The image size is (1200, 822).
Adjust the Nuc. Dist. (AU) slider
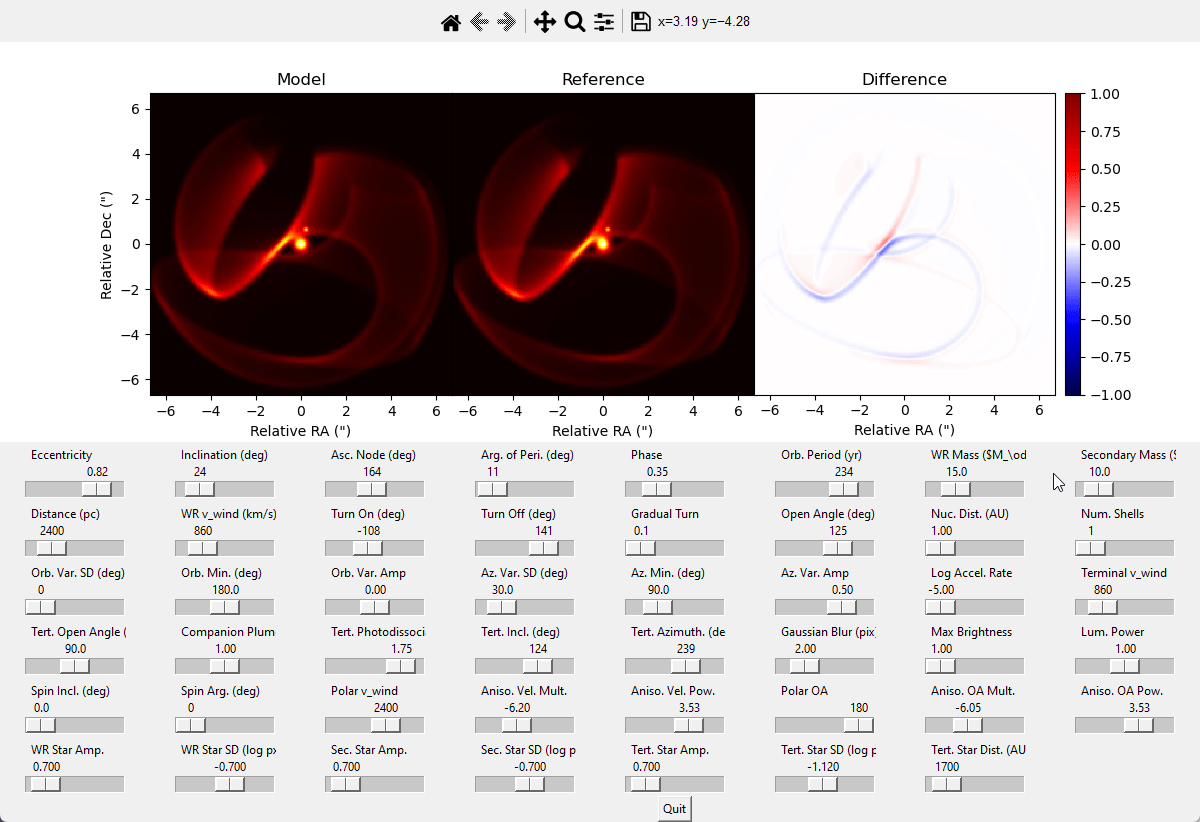pos(974,548)
